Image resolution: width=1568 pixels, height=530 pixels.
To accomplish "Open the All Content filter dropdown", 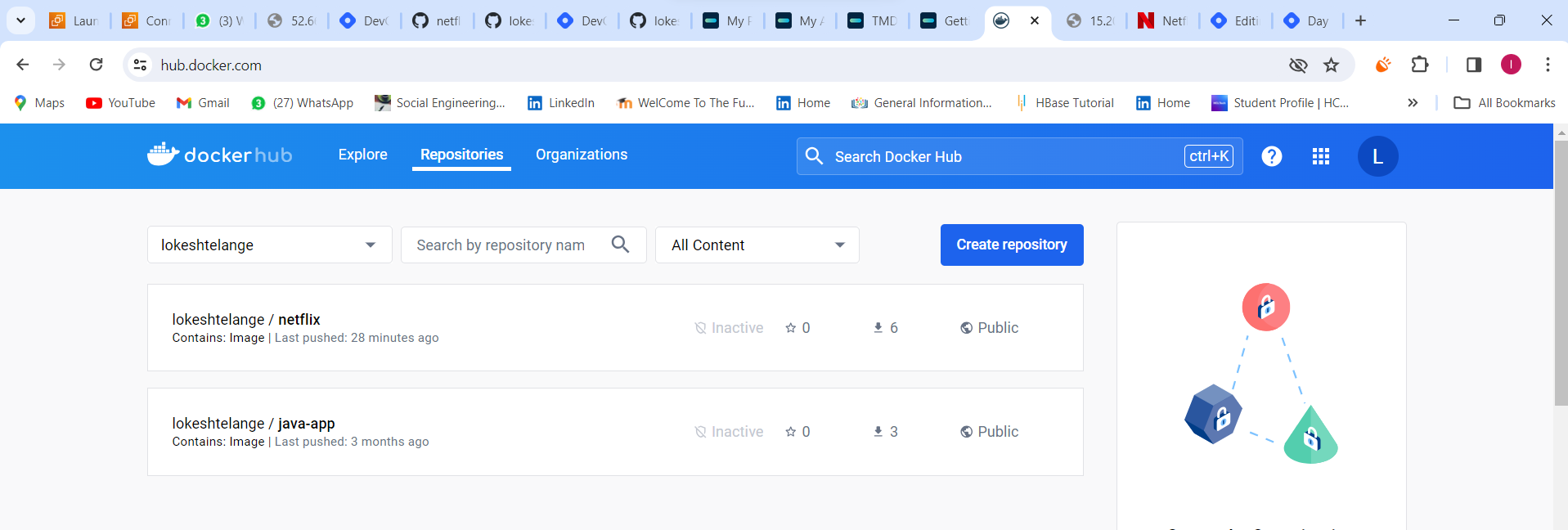I will click(757, 245).
